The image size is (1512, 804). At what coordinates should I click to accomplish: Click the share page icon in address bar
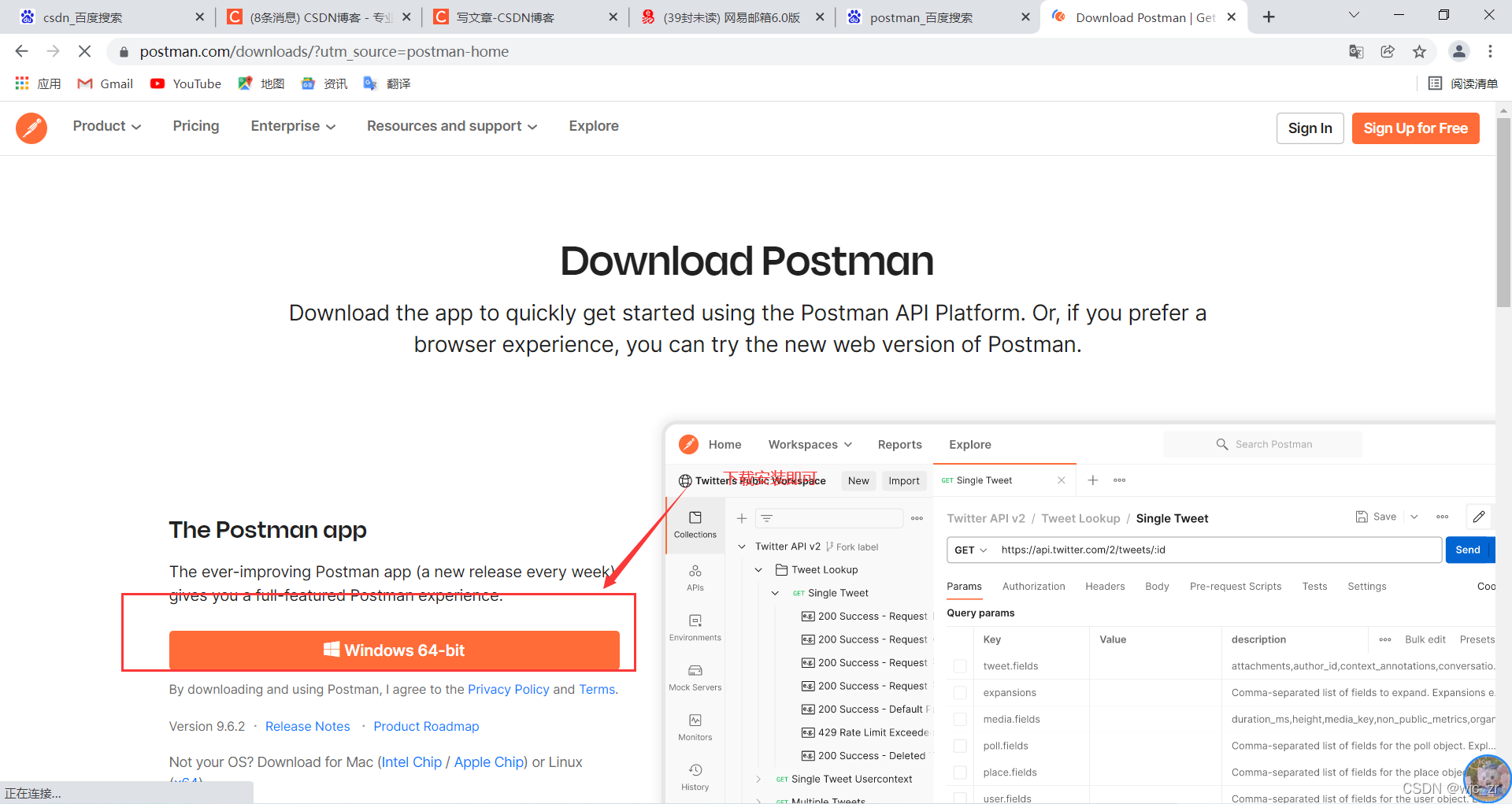[1388, 51]
